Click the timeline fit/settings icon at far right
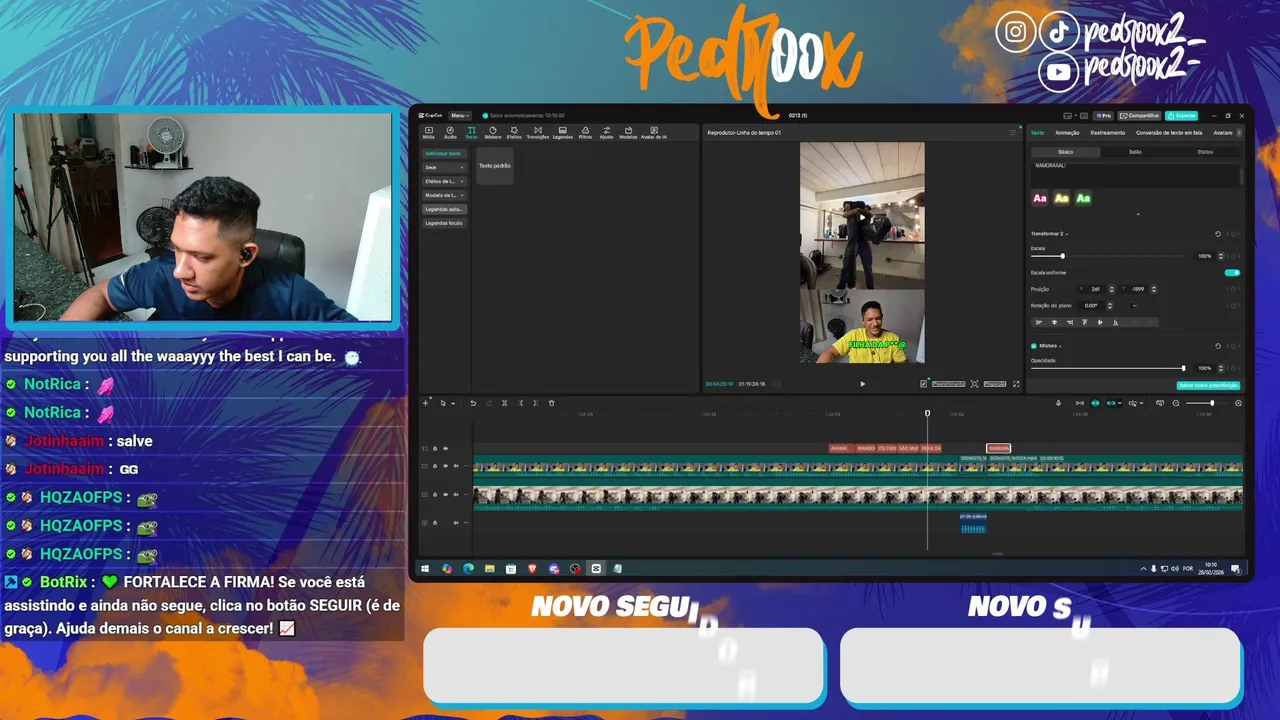1280x720 pixels. pos(1238,403)
